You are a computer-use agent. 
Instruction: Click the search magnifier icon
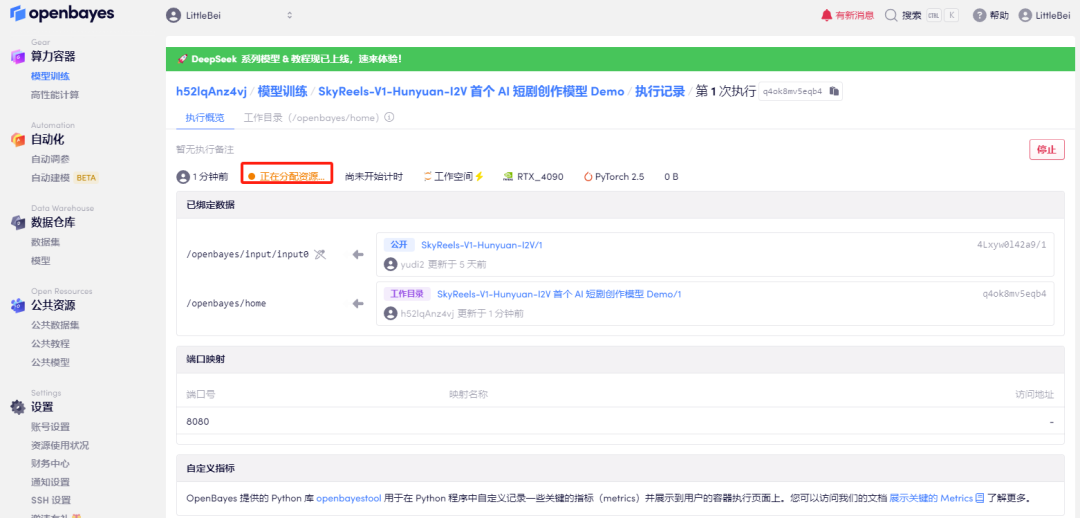pyautogui.click(x=891, y=15)
